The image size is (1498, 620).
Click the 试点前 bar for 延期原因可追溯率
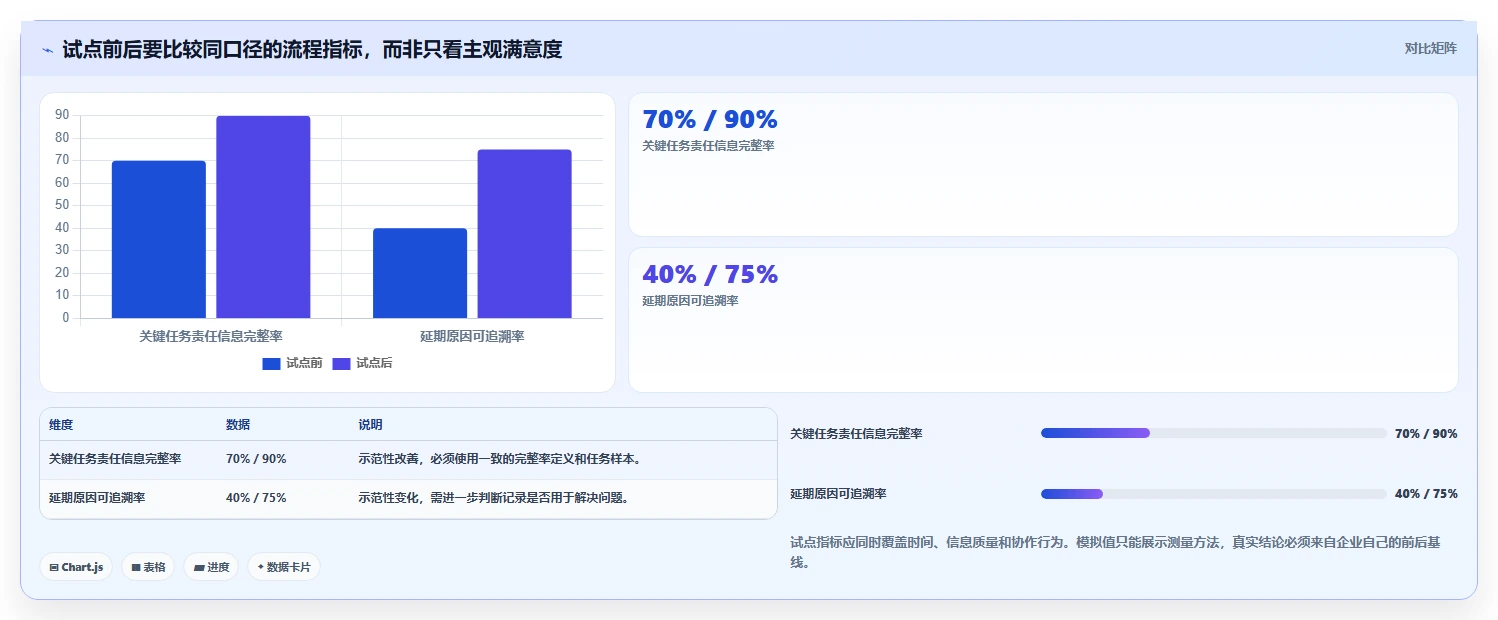[420, 273]
